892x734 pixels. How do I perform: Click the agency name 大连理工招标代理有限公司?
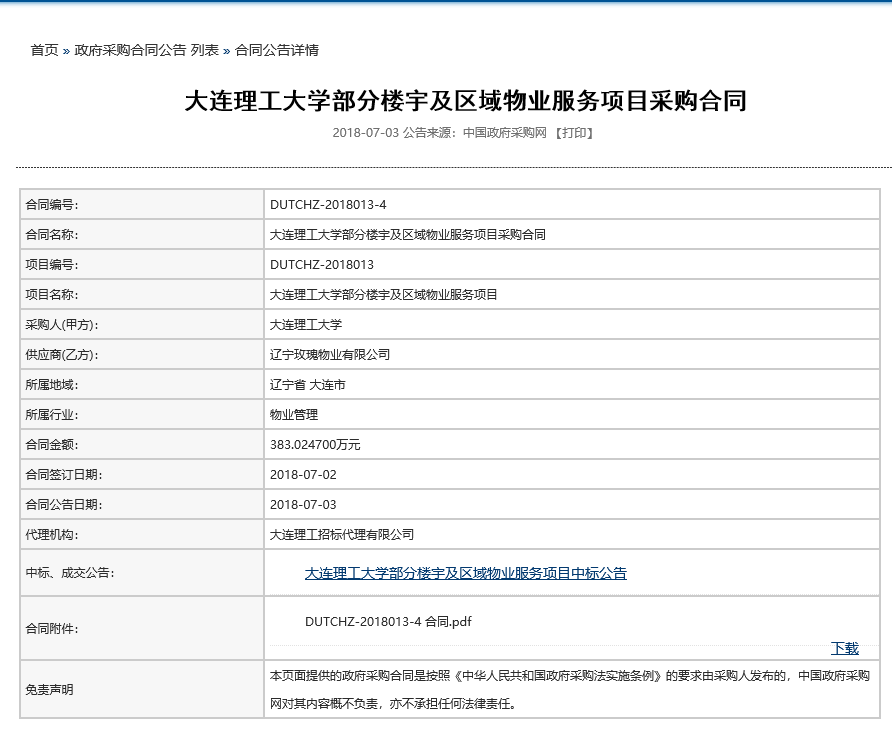pyautogui.click(x=342, y=535)
